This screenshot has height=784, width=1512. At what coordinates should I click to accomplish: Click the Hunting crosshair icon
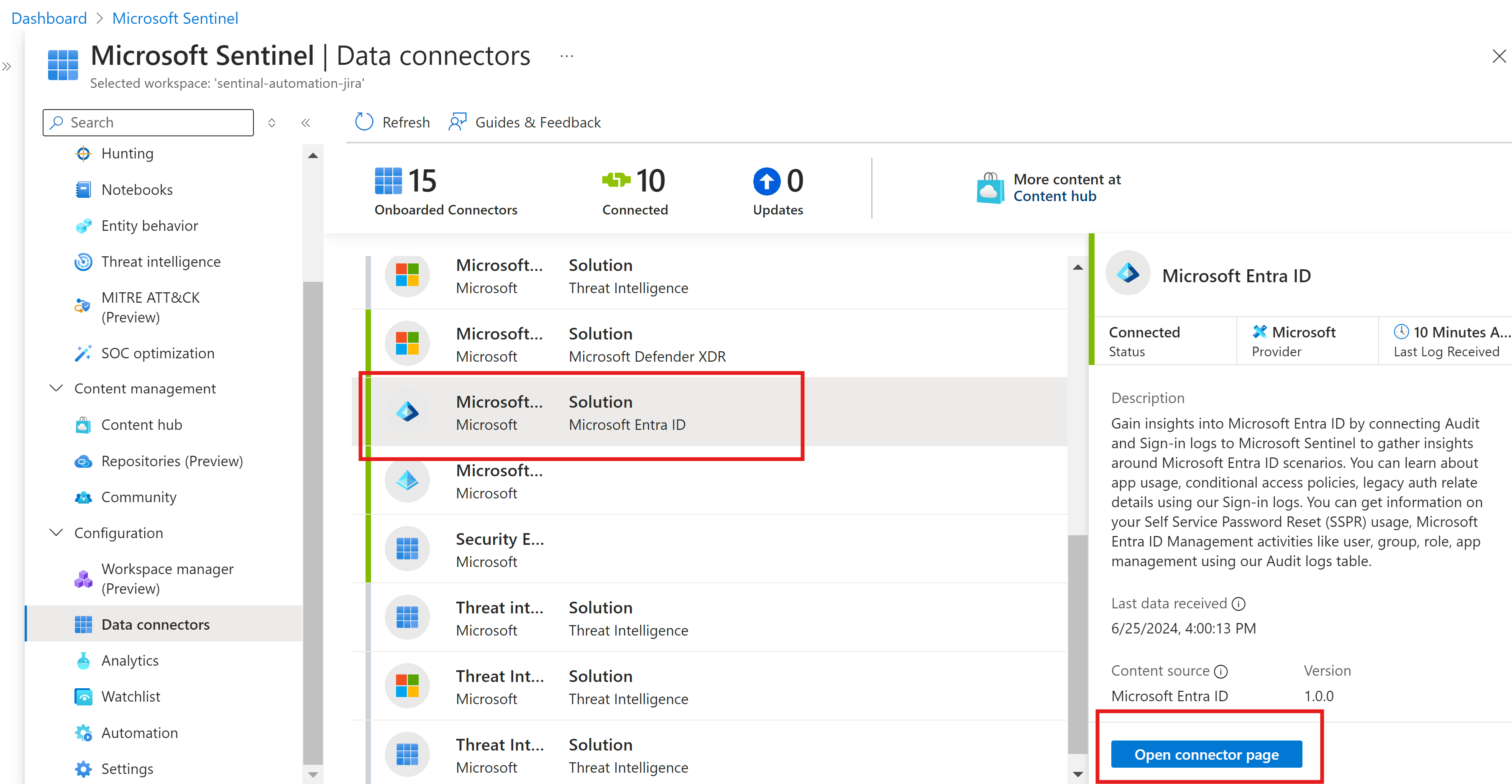click(83, 154)
